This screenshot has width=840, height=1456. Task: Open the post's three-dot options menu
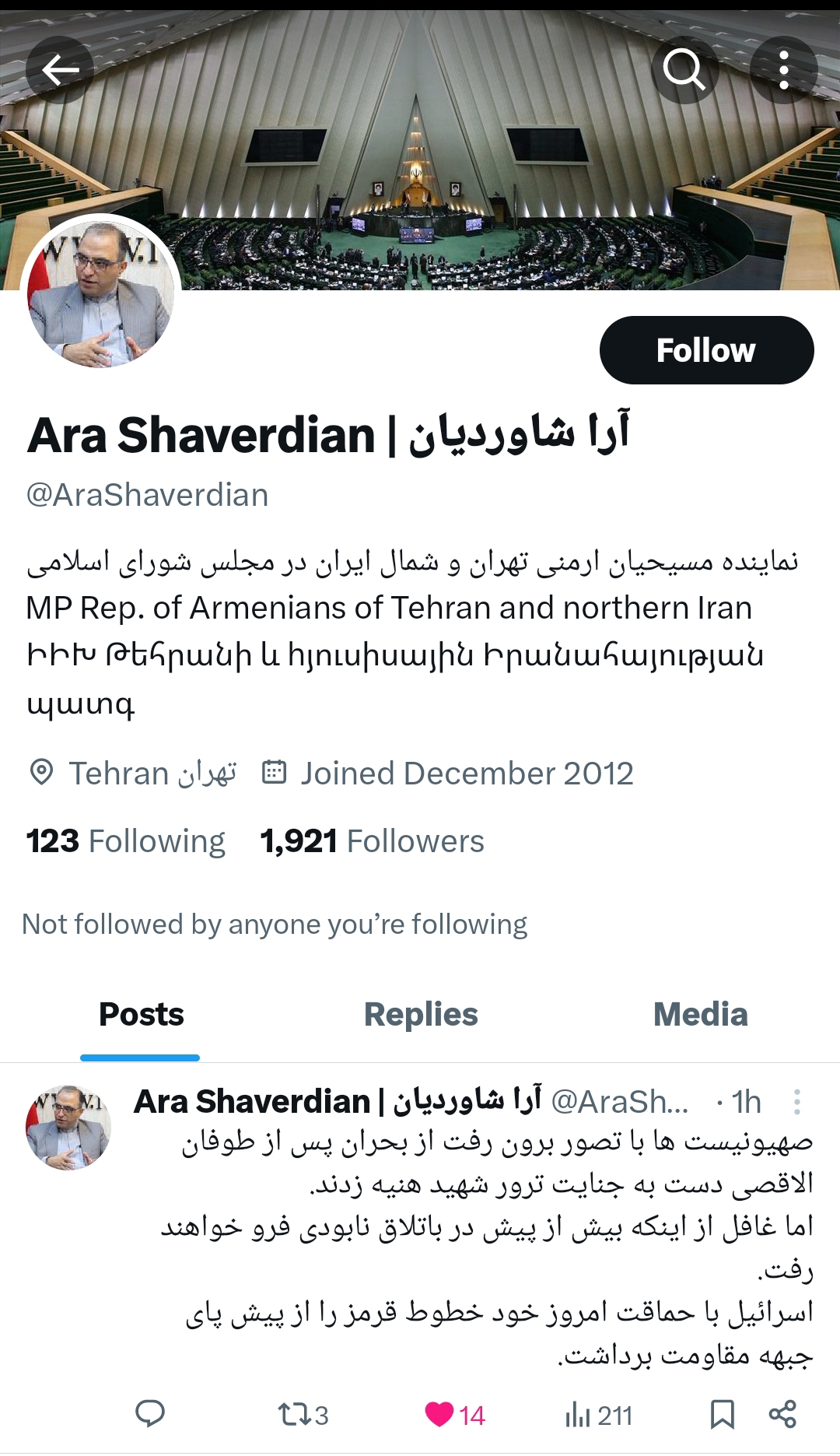[797, 1102]
